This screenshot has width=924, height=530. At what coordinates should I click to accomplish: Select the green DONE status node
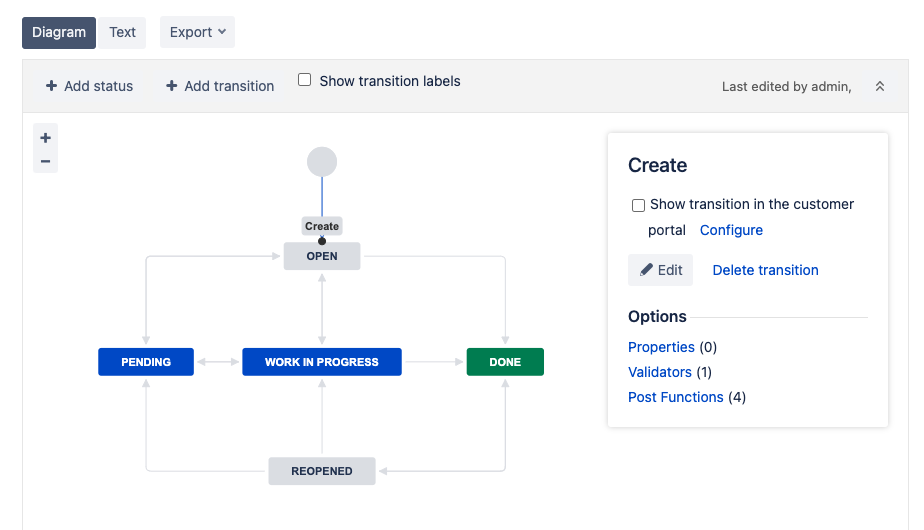pyautogui.click(x=505, y=362)
